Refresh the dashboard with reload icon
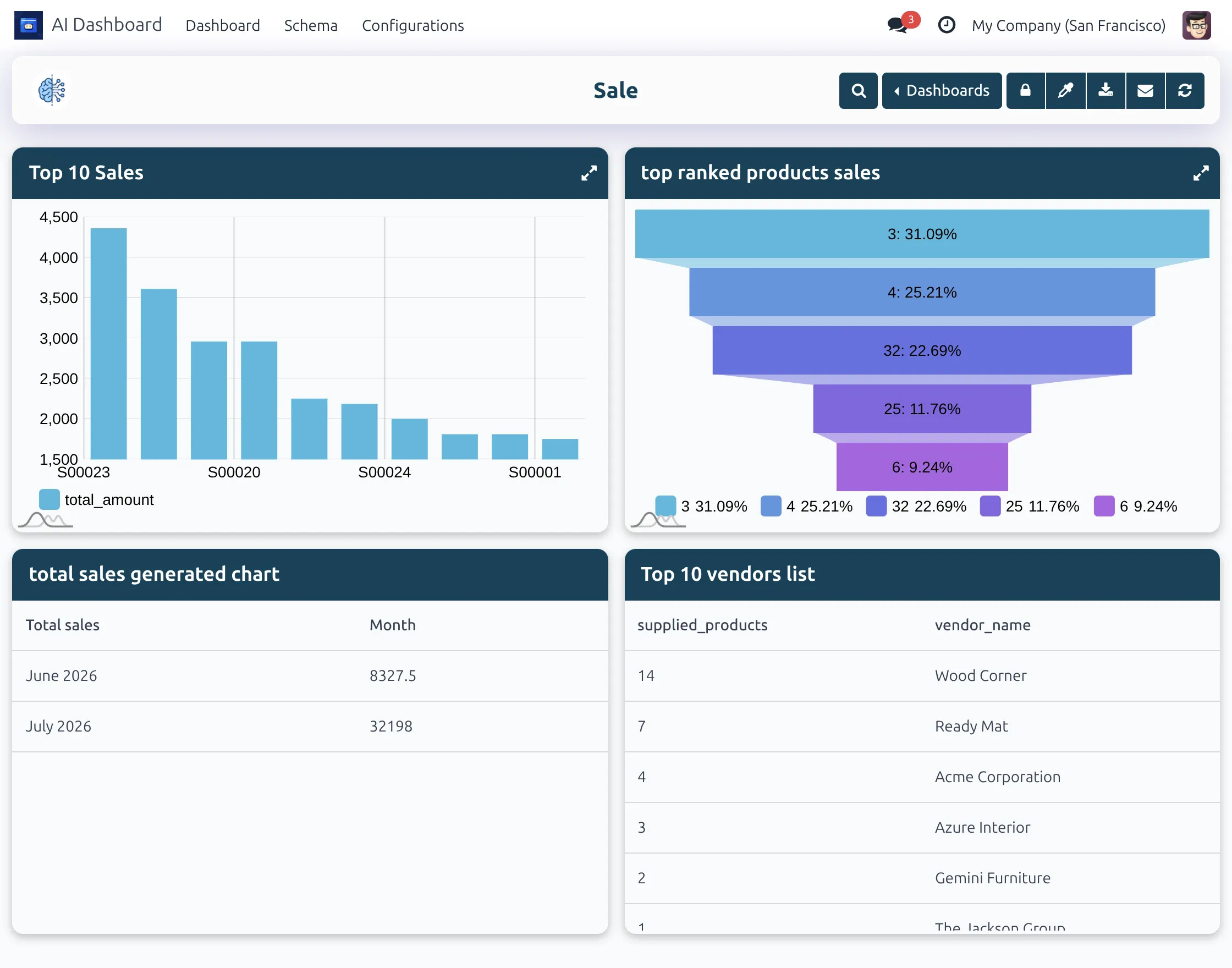 pyautogui.click(x=1185, y=91)
